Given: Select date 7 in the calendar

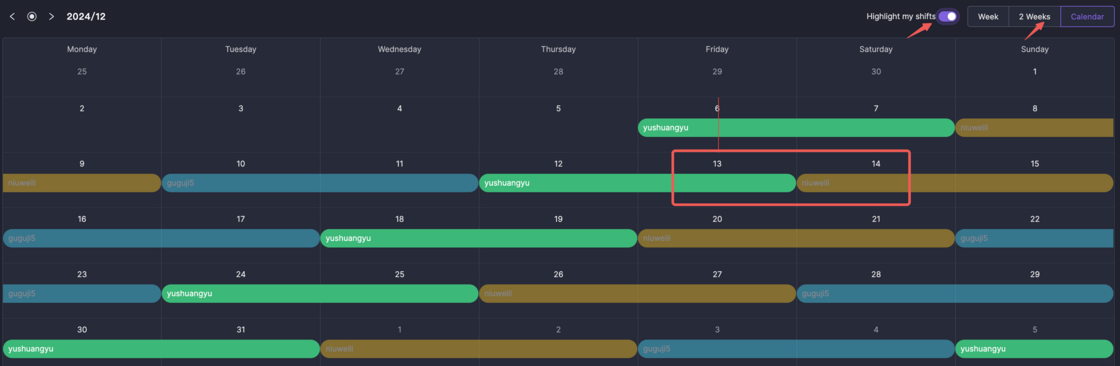Looking at the screenshot, I should (876, 109).
